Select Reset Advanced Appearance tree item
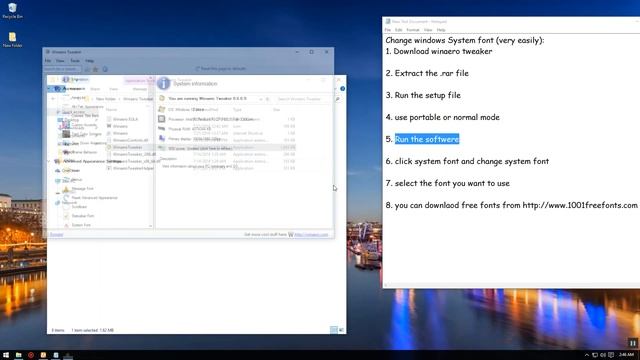640x360 pixels. click(x=94, y=198)
